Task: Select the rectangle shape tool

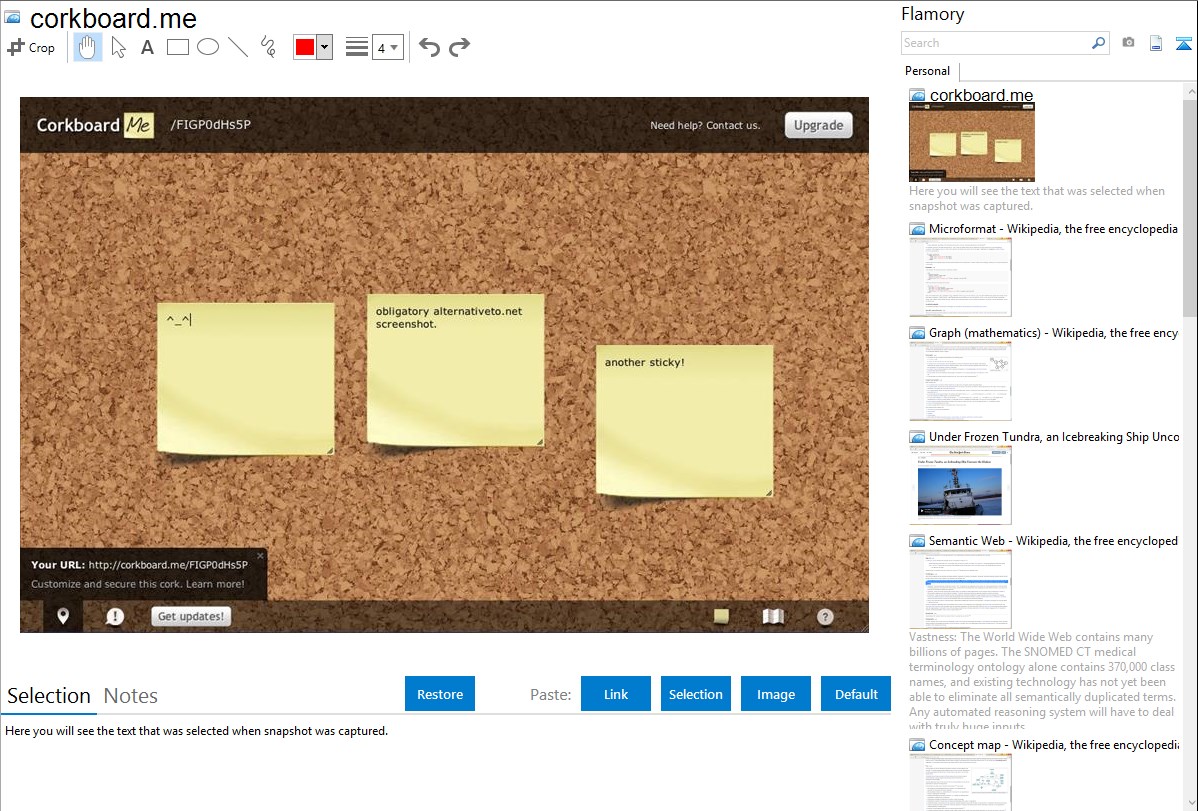Action: [177, 47]
